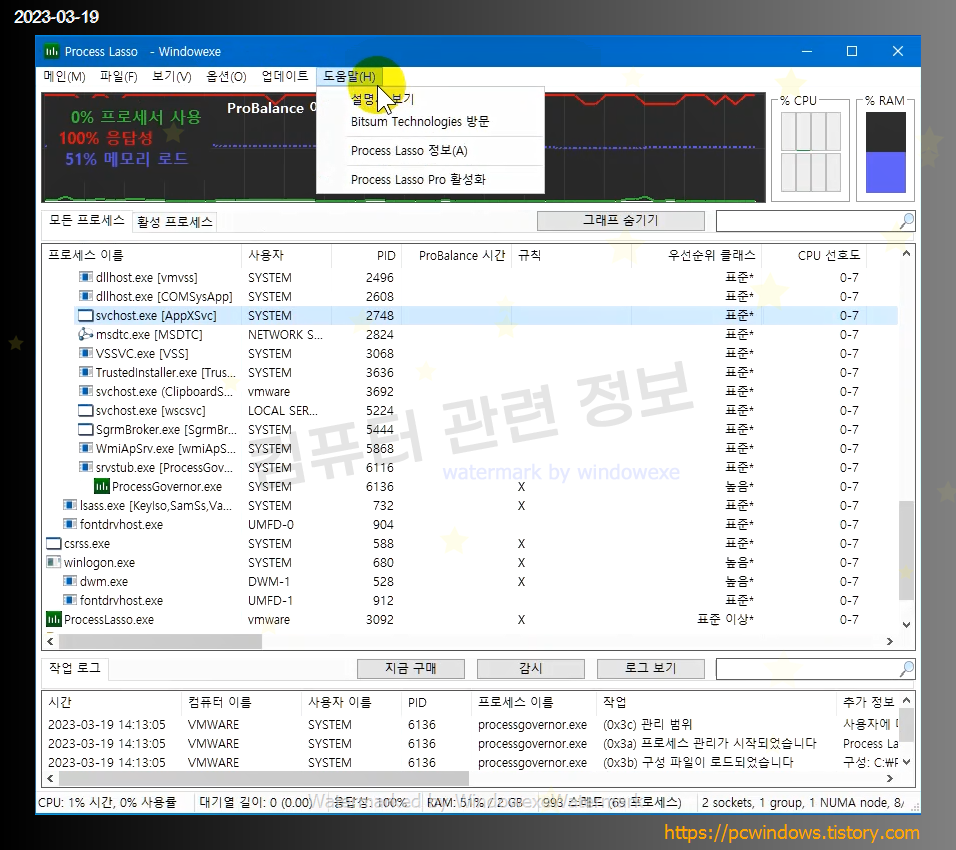Screen dimensions: 956x850
Task: Click the svchost.exe [AppXSvc] icon
Action: (85, 315)
